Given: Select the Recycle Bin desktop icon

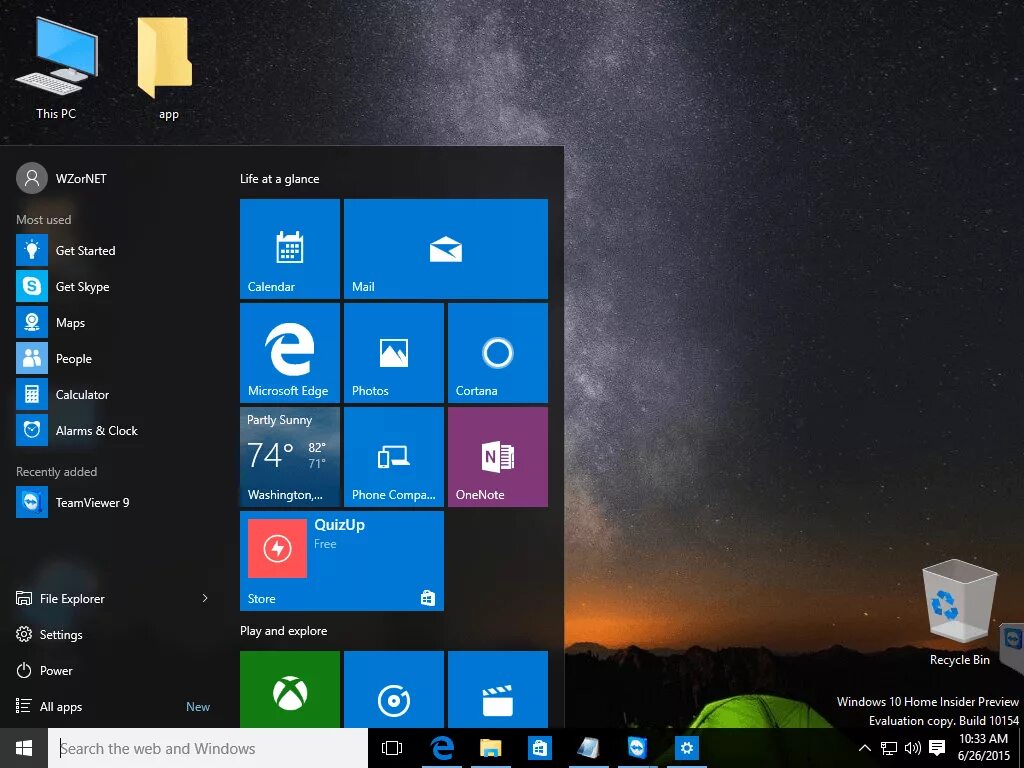Looking at the screenshot, I should [959, 613].
